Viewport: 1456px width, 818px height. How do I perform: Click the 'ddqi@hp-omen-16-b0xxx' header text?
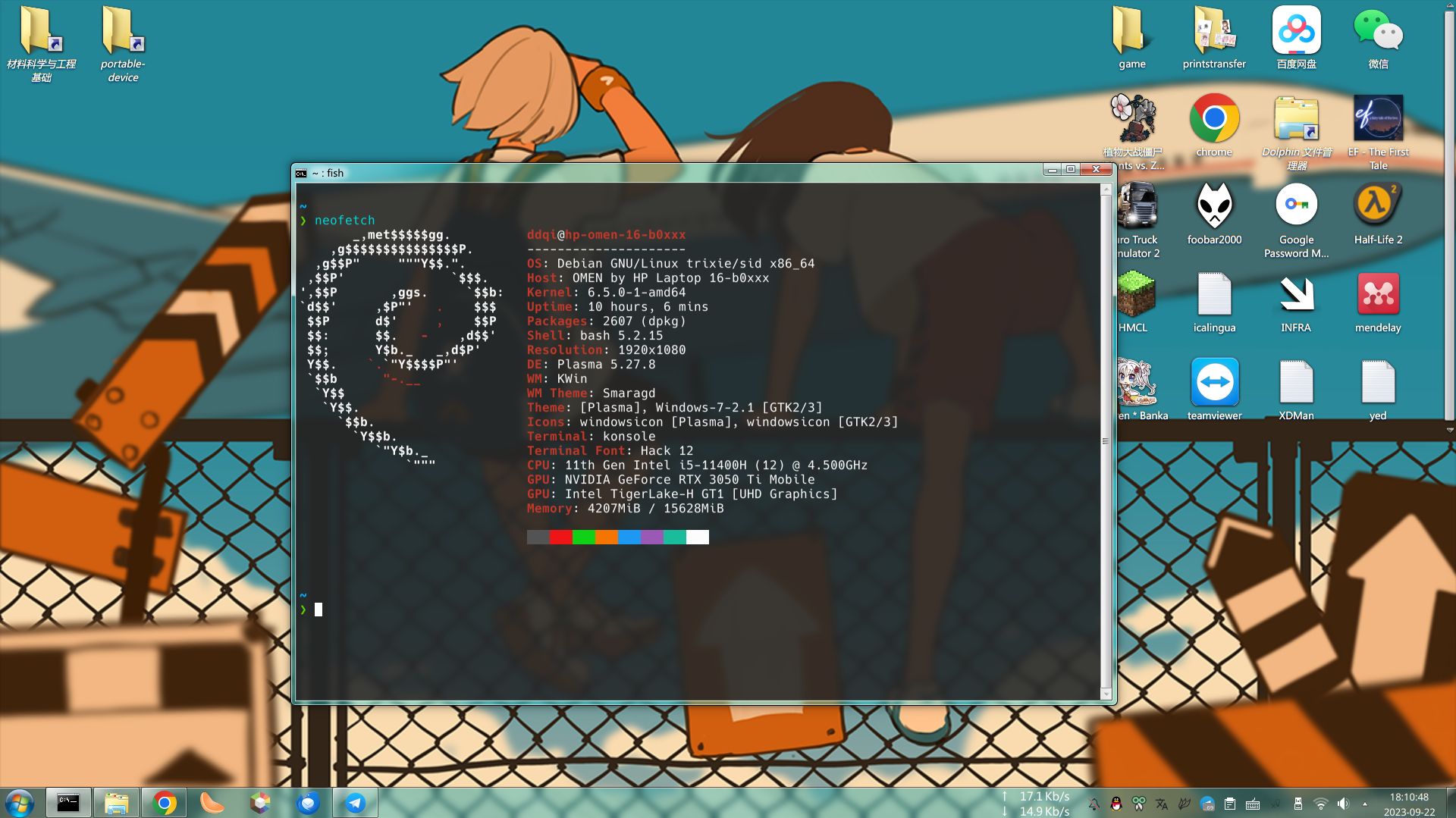[x=606, y=235]
